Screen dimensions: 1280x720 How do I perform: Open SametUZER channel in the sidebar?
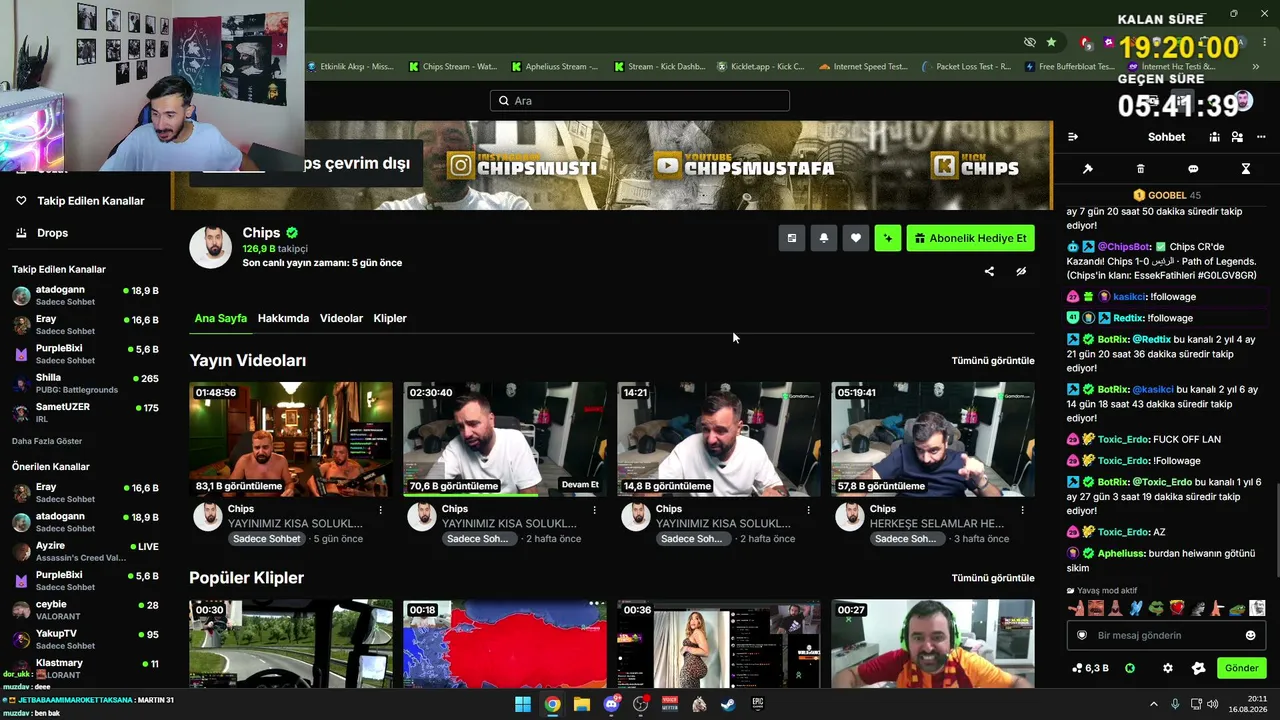85,412
